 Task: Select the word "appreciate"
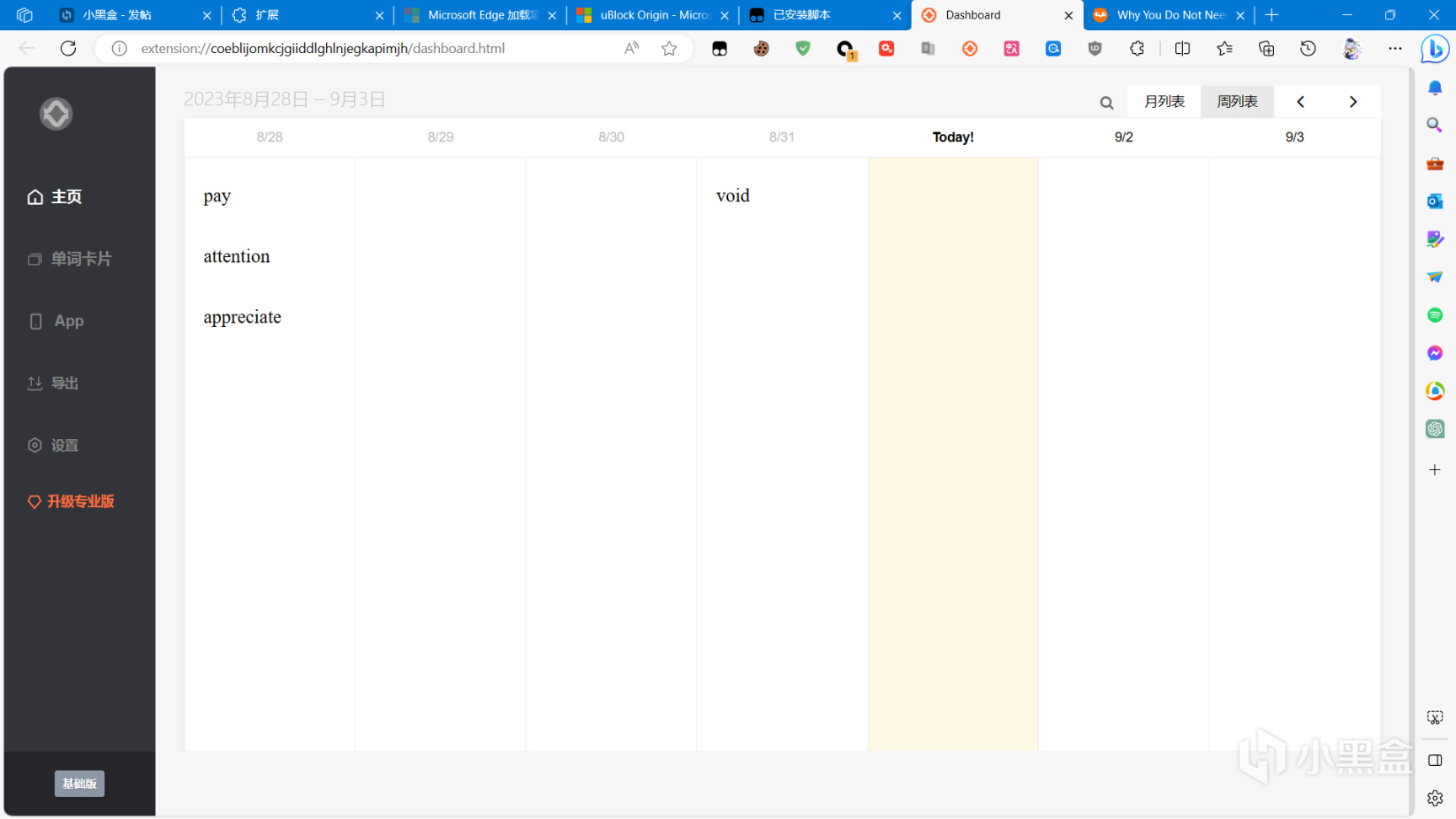pos(243,318)
